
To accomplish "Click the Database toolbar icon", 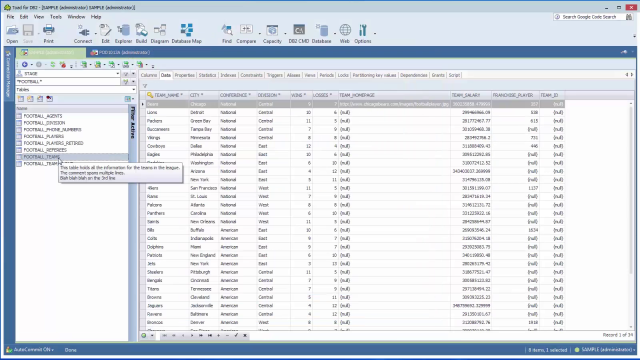I will (x=322, y=33).
